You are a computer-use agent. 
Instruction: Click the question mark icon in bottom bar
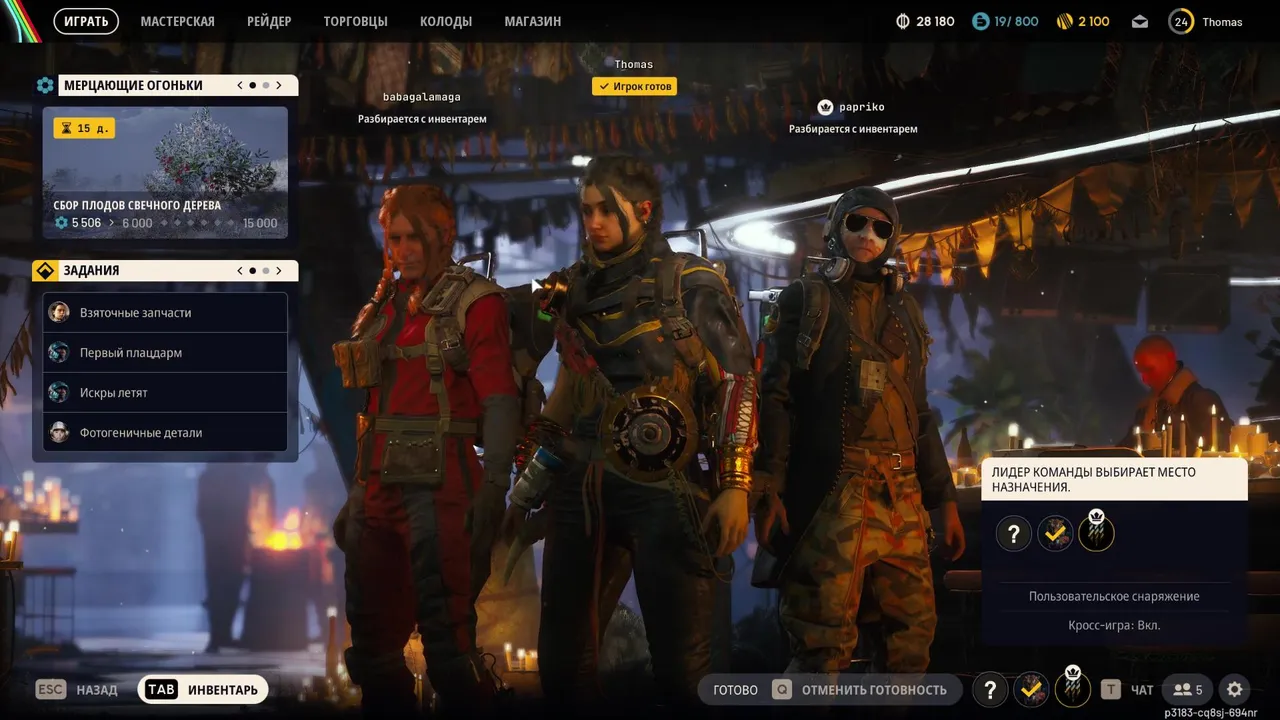pos(990,689)
